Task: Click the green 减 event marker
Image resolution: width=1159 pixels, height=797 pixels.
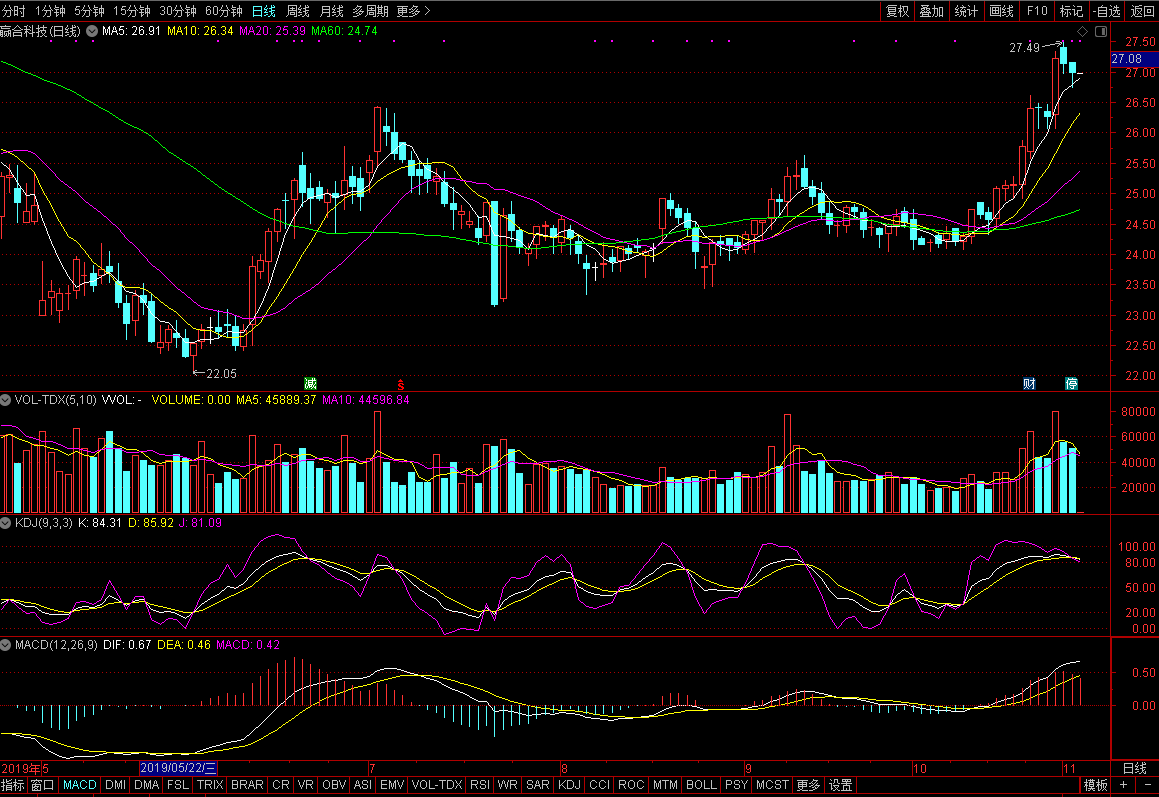Action: coord(310,384)
